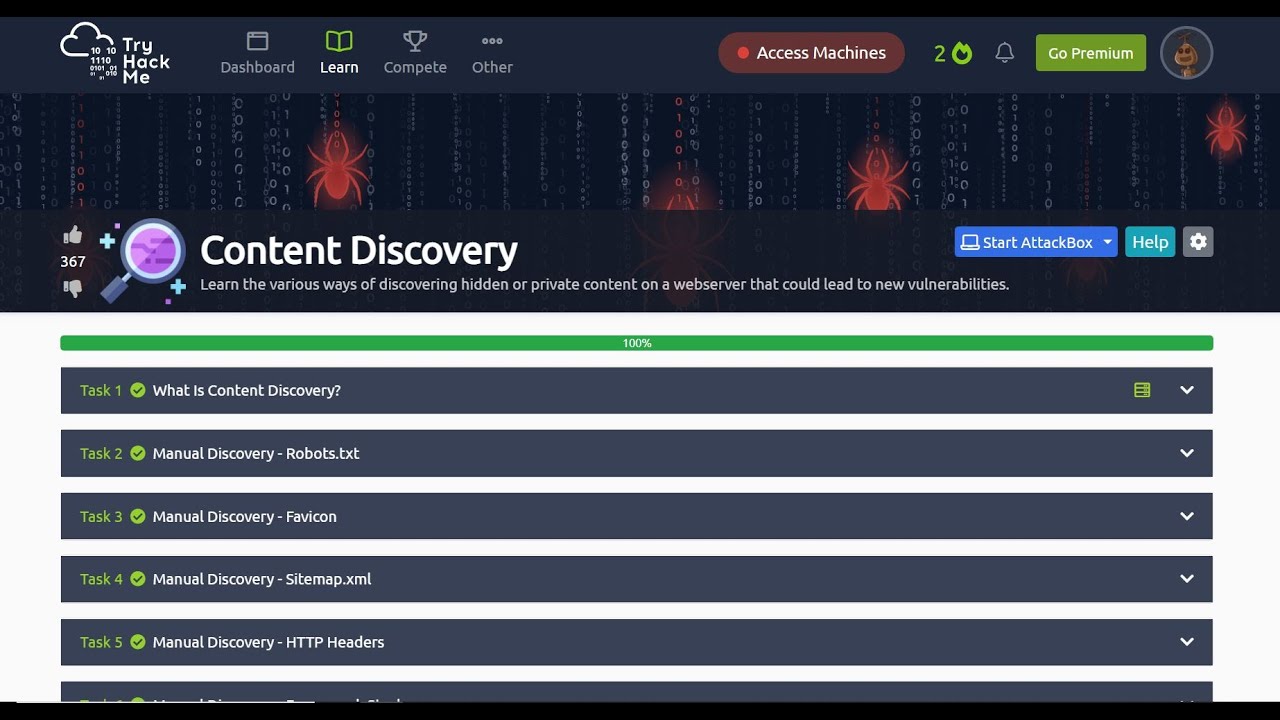Click the Task 4 completed checkmark
This screenshot has height=720, width=1280.
point(138,579)
